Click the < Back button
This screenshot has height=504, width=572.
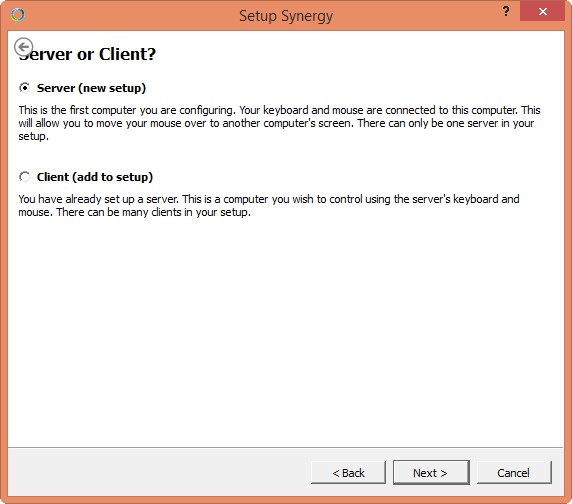coord(348,473)
